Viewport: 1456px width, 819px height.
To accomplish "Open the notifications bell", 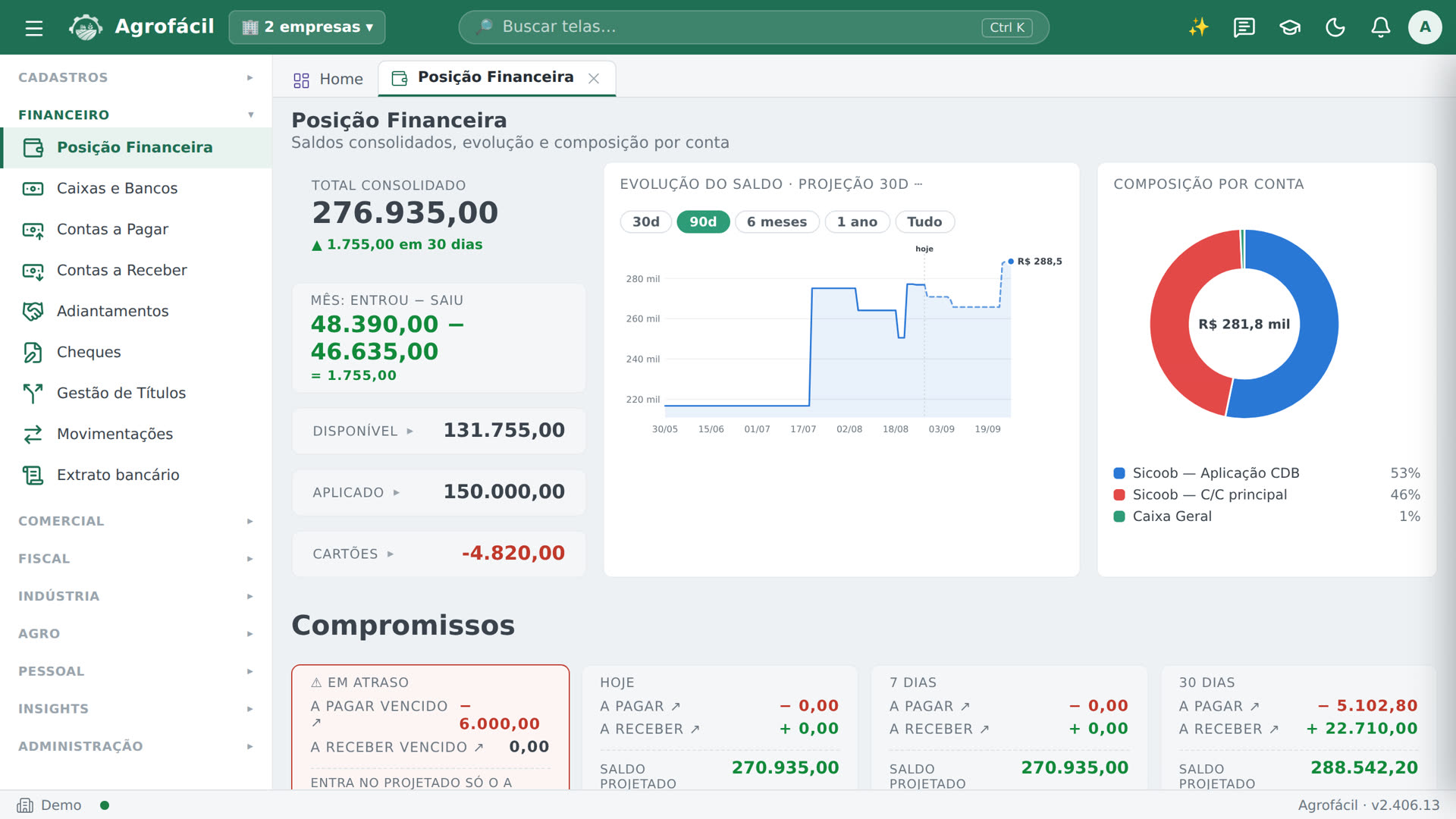I will pos(1380,27).
